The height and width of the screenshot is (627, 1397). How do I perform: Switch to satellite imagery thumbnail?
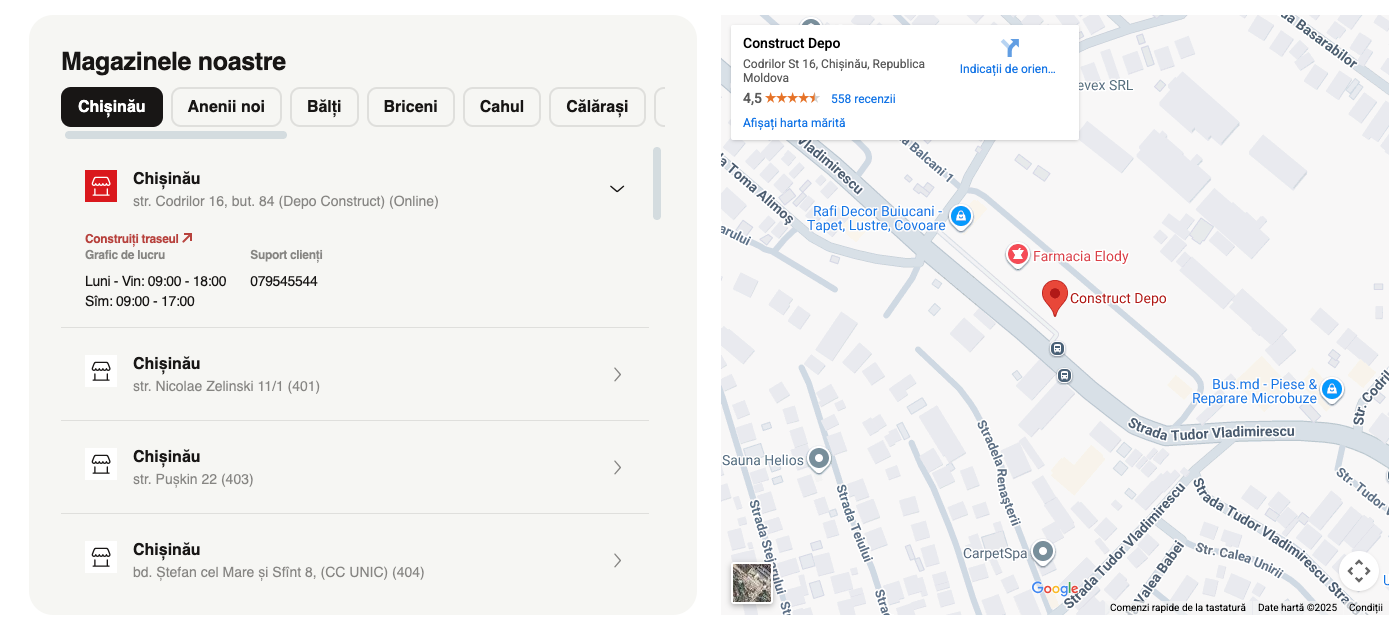(x=752, y=583)
